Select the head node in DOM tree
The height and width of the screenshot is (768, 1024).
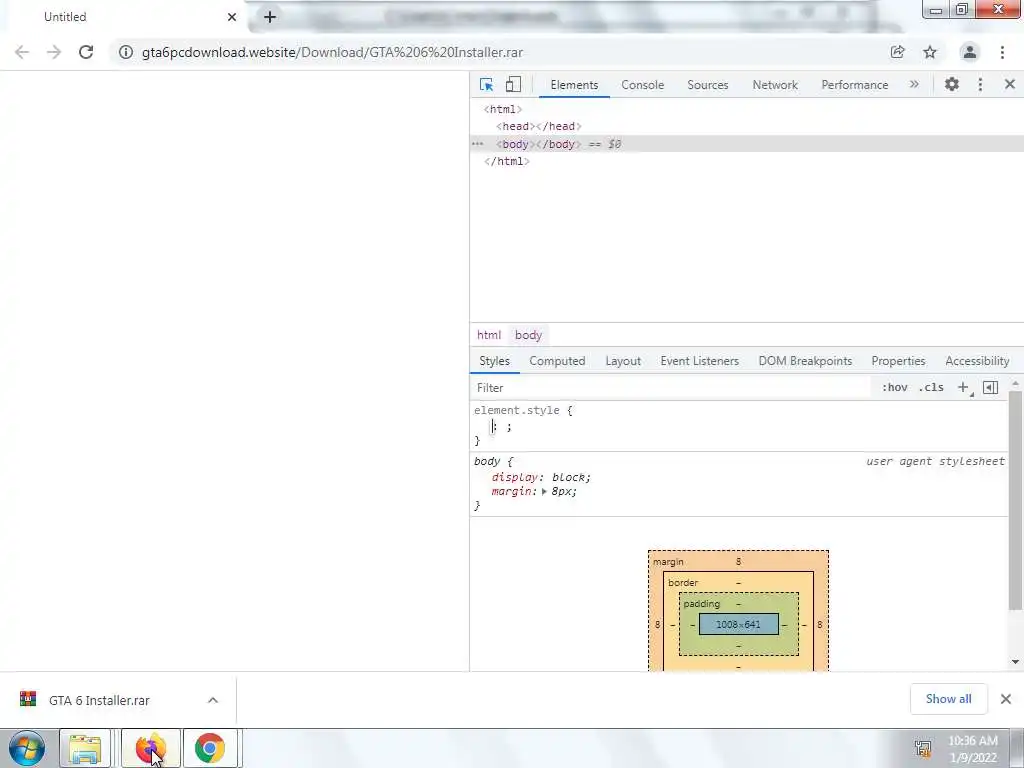539,126
